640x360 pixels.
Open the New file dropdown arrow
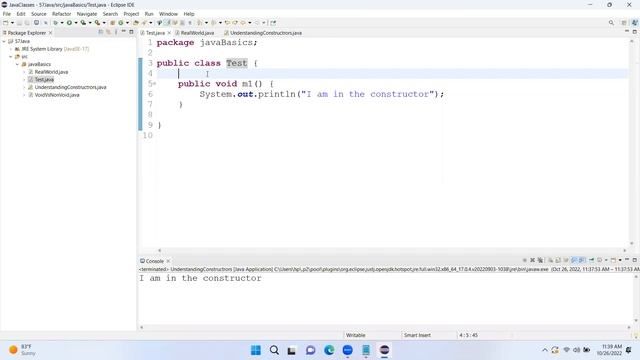click(12, 23)
